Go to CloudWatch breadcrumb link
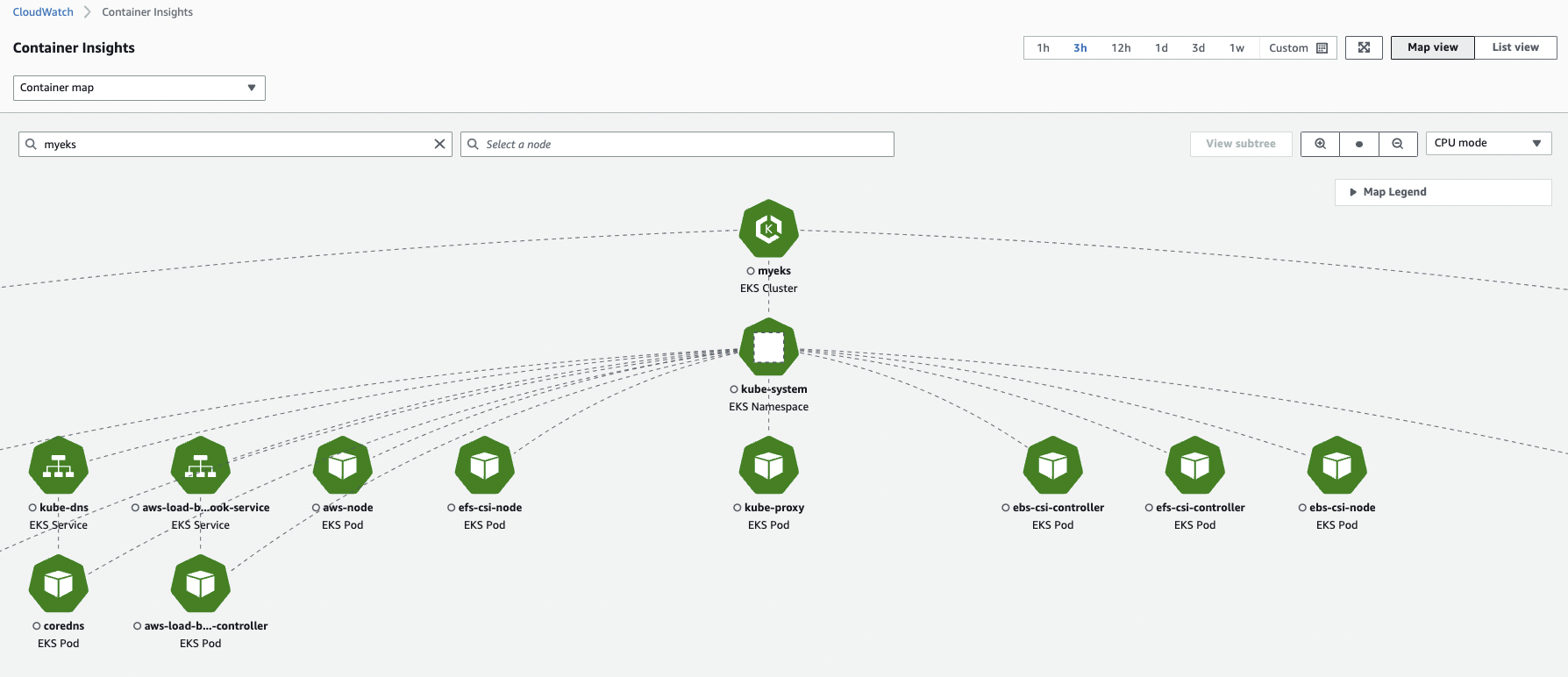 point(43,12)
